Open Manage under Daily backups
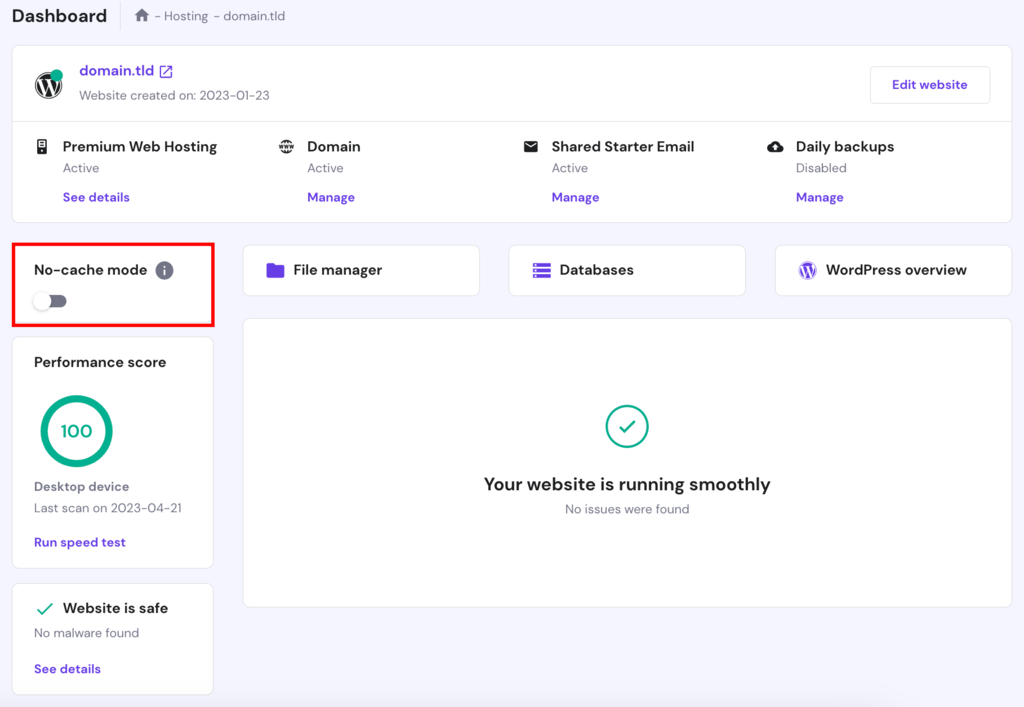 (819, 197)
